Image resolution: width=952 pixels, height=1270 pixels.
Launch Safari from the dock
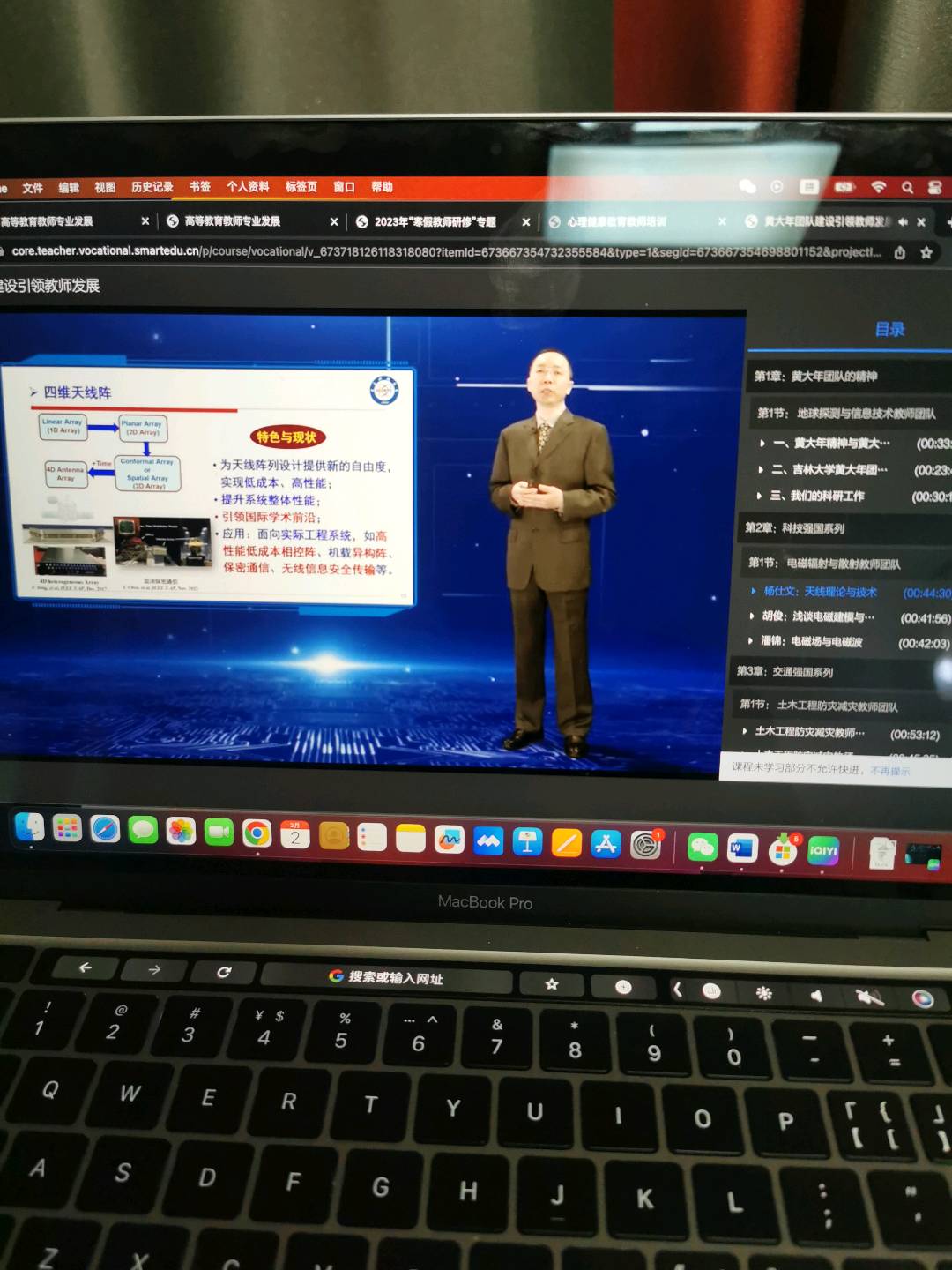(x=105, y=829)
